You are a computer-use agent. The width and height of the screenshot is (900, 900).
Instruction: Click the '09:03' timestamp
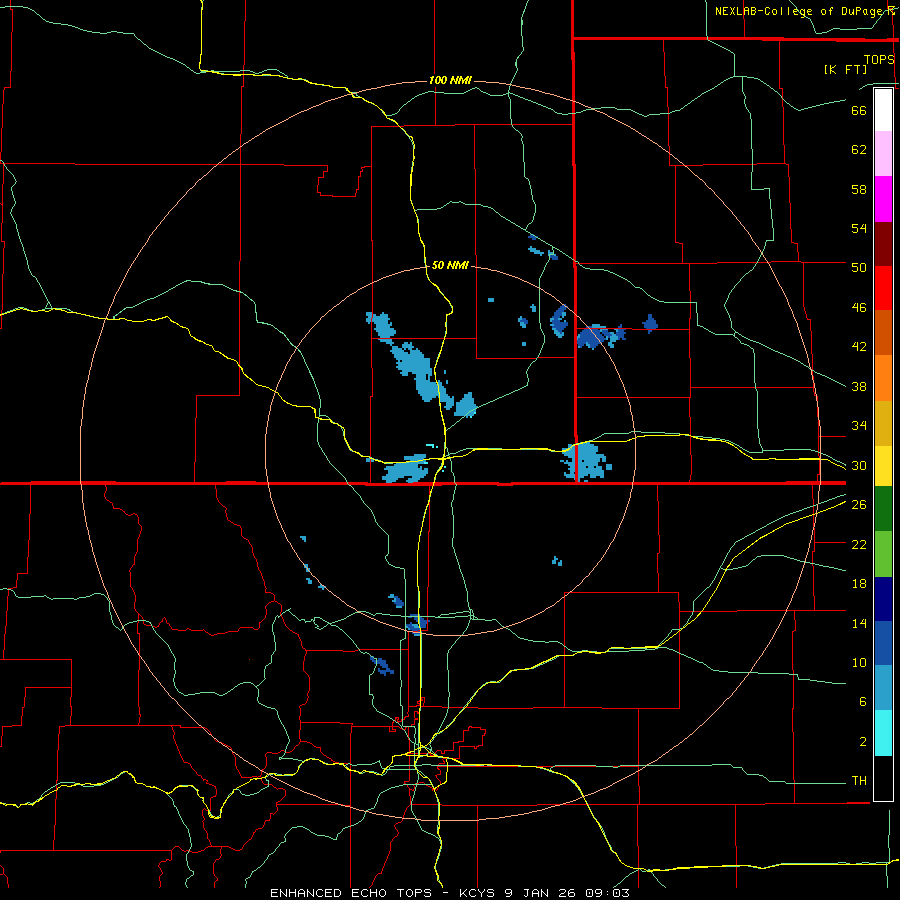607,893
